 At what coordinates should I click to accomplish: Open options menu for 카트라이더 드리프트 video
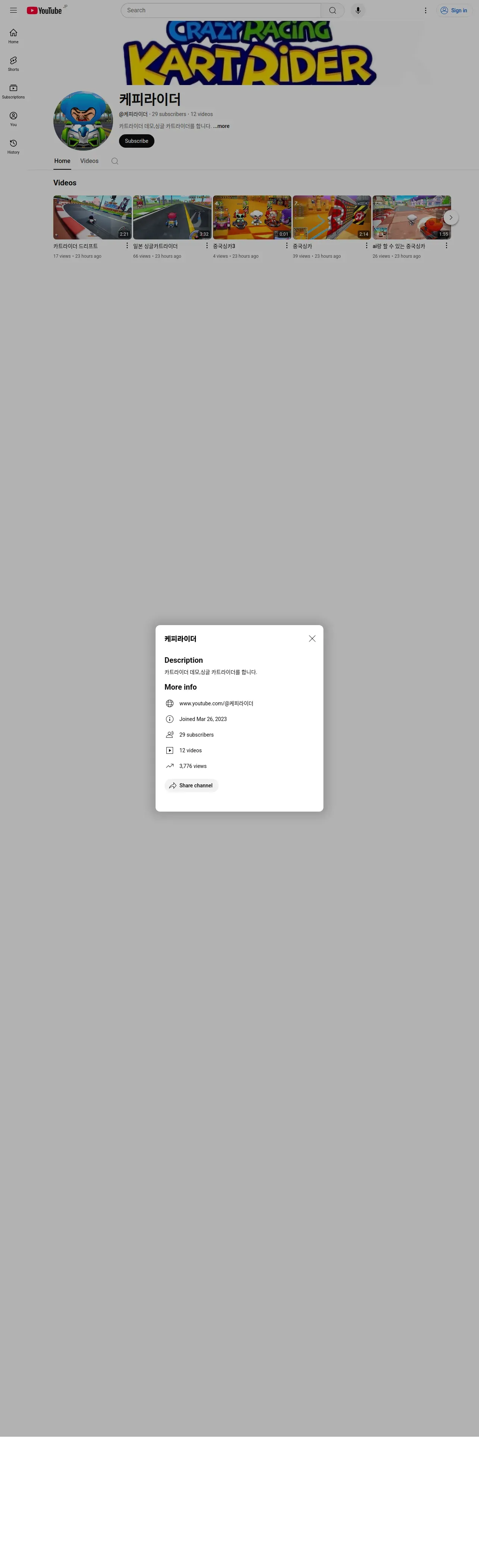(127, 245)
